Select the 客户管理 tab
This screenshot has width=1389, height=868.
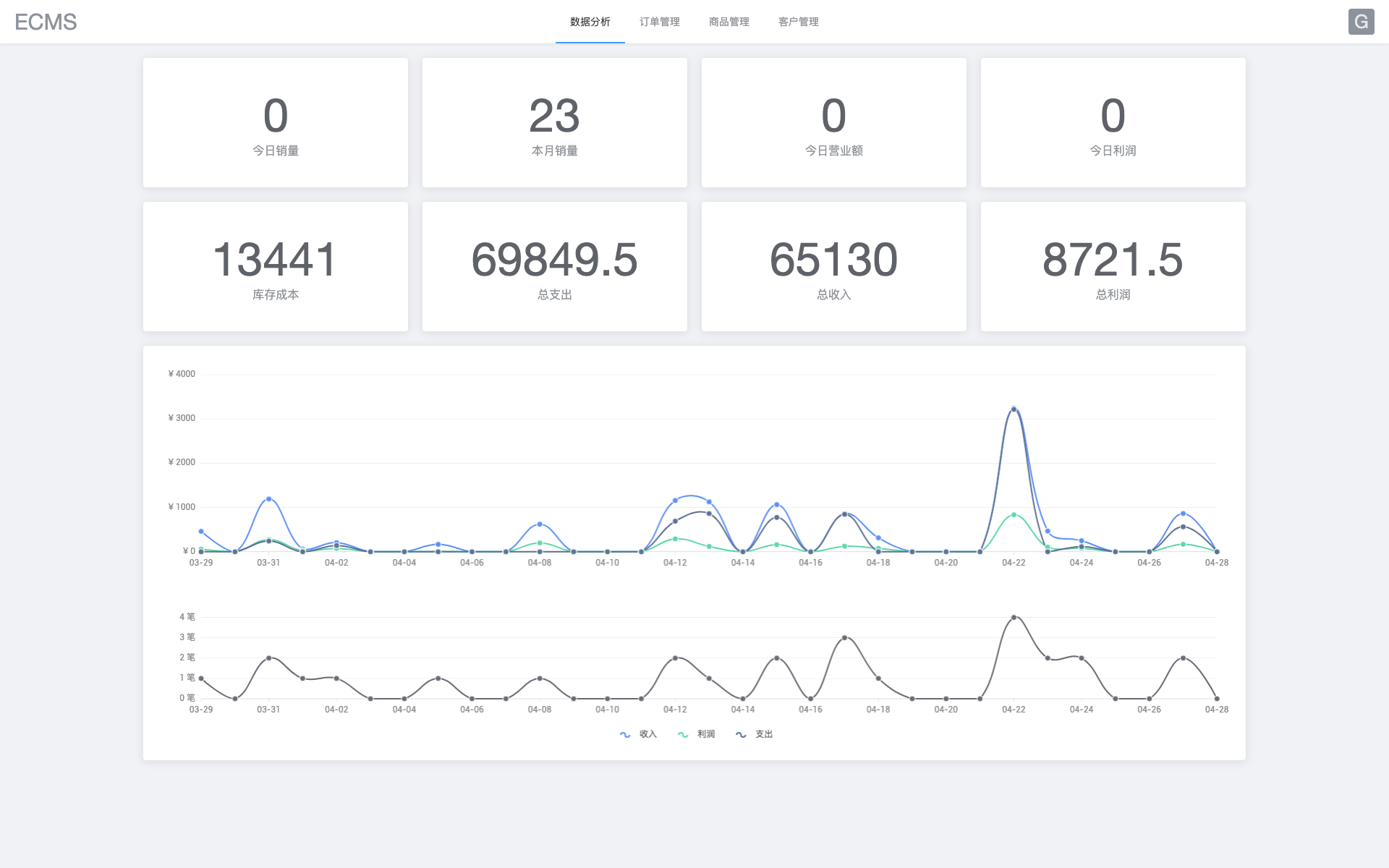pos(798,22)
